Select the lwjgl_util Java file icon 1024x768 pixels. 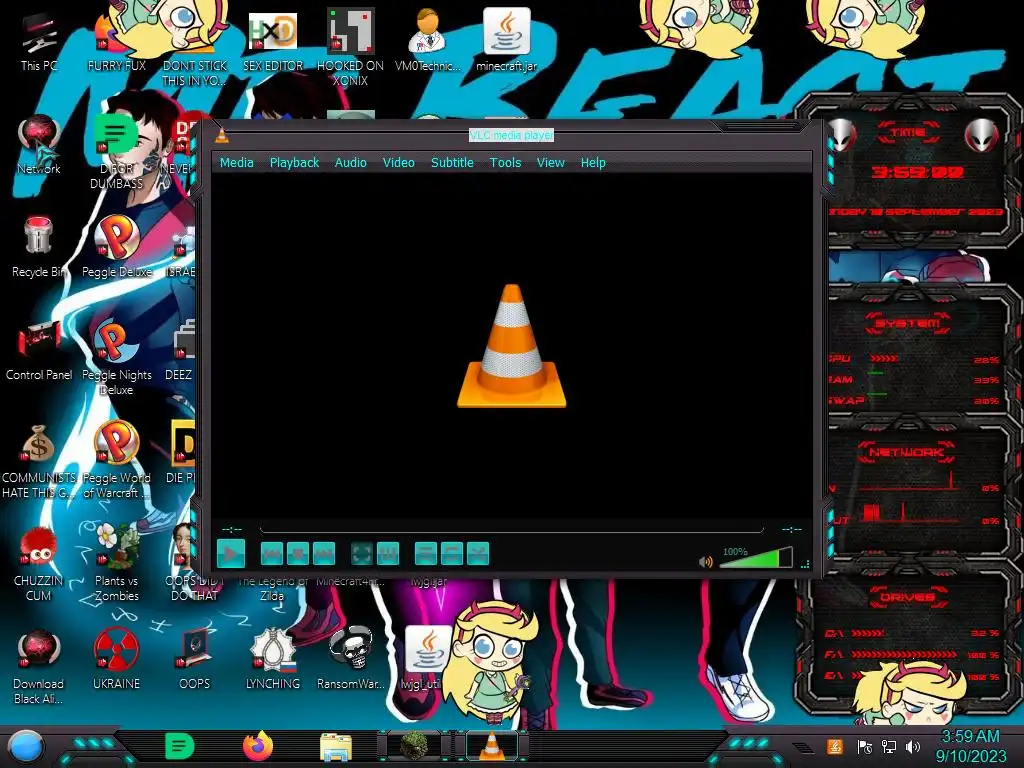(428, 658)
